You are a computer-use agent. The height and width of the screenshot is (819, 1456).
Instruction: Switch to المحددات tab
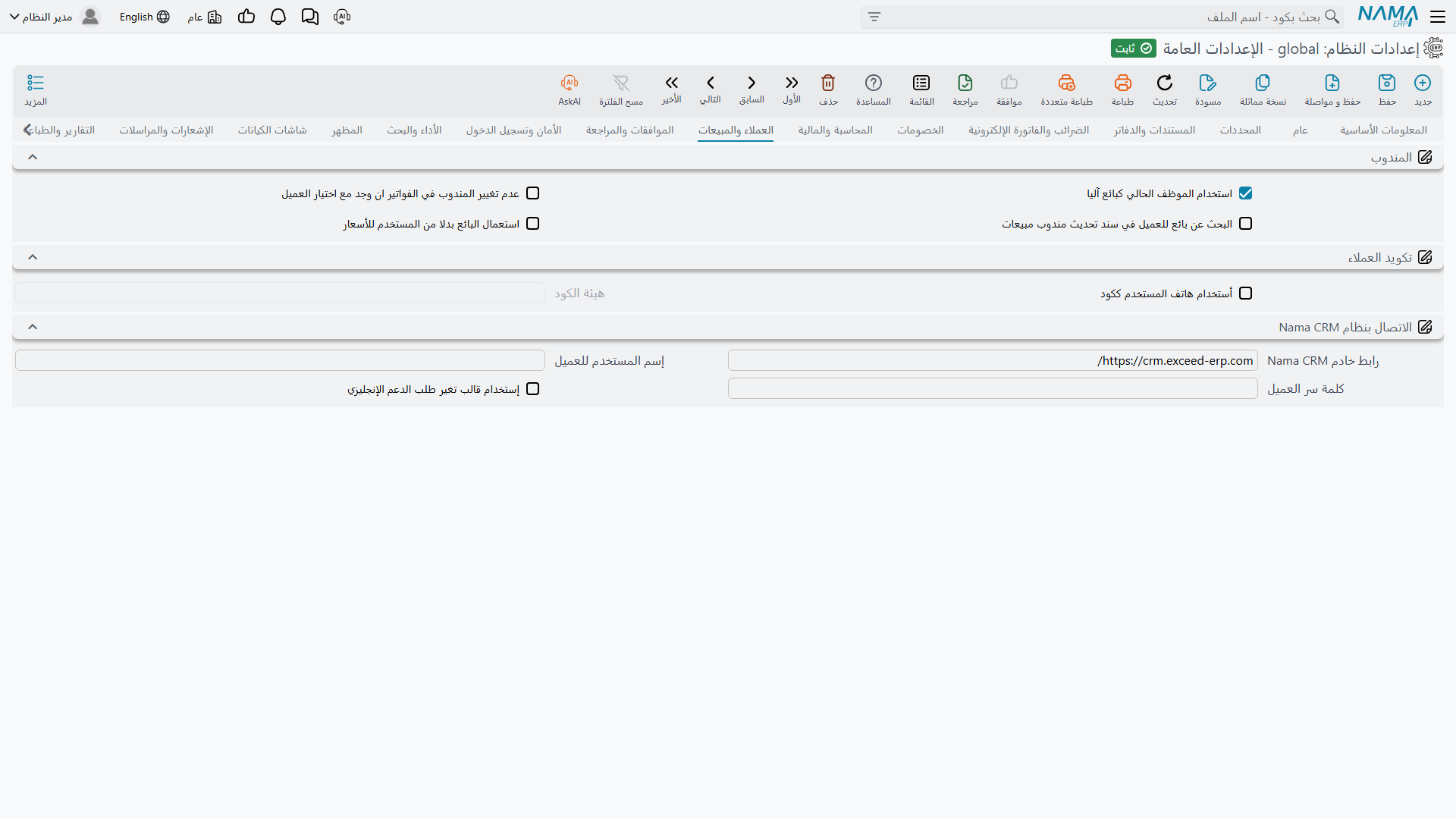point(1241,130)
